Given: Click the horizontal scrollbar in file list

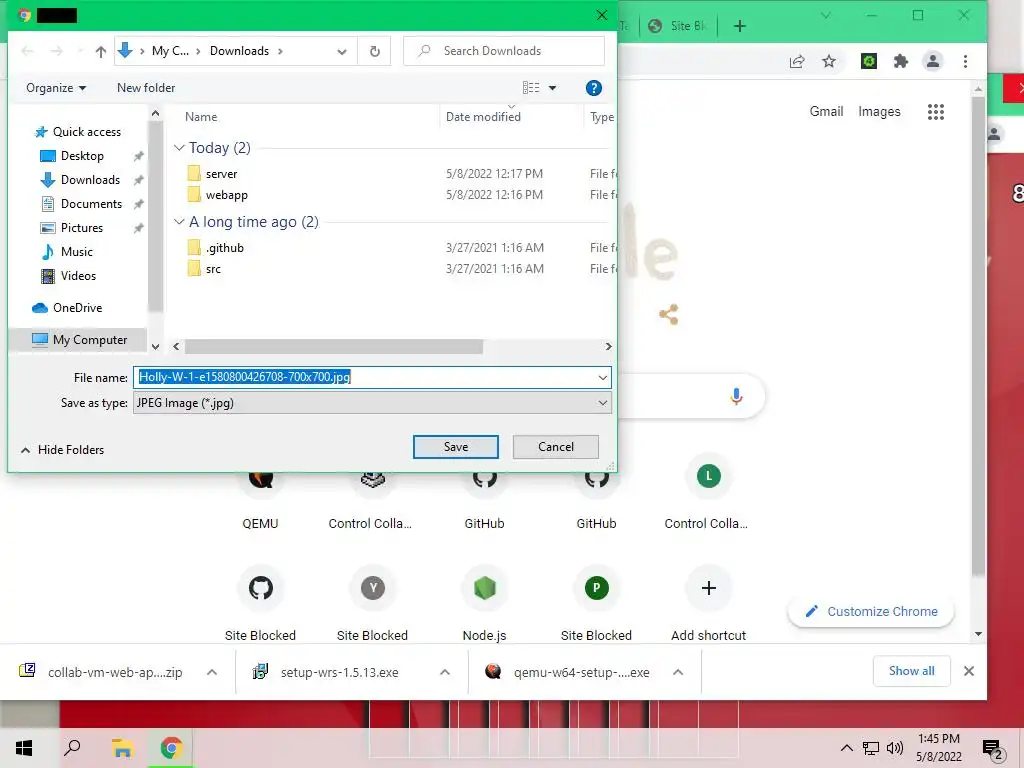Looking at the screenshot, I should click(334, 346).
